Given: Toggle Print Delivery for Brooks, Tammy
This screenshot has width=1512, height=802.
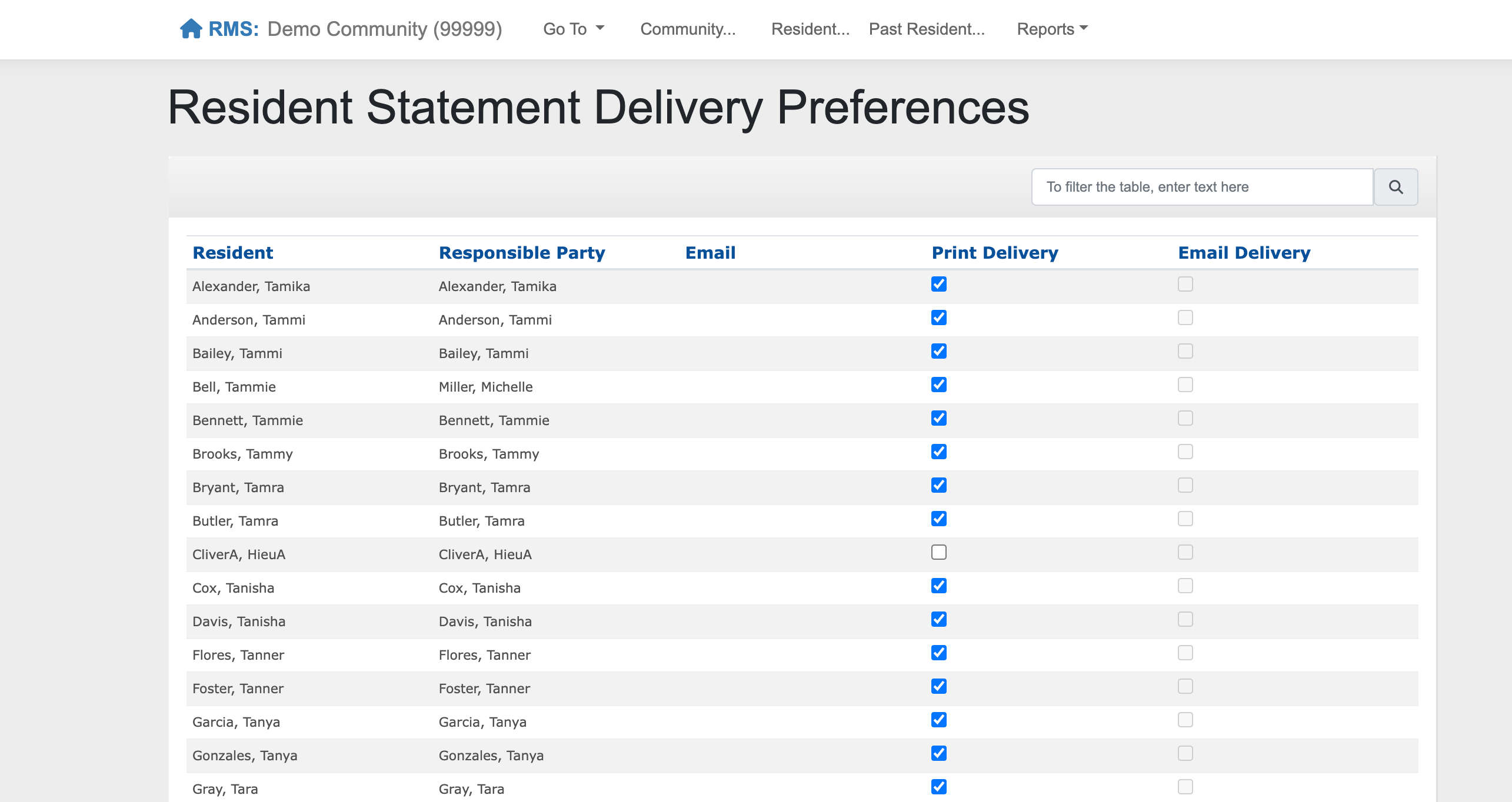Looking at the screenshot, I should pos(939,452).
